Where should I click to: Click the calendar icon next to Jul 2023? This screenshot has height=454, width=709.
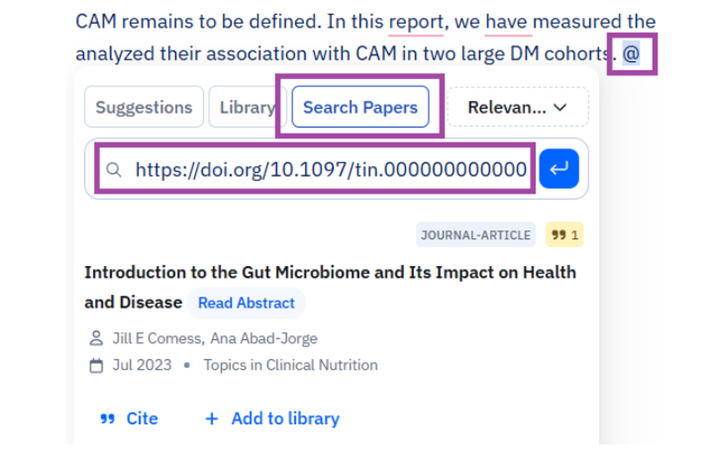[x=96, y=365]
